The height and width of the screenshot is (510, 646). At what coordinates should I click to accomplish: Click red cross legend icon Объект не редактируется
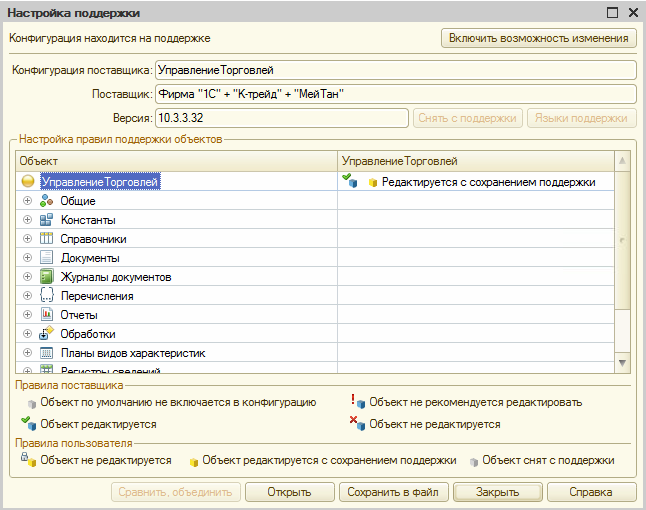(358, 423)
